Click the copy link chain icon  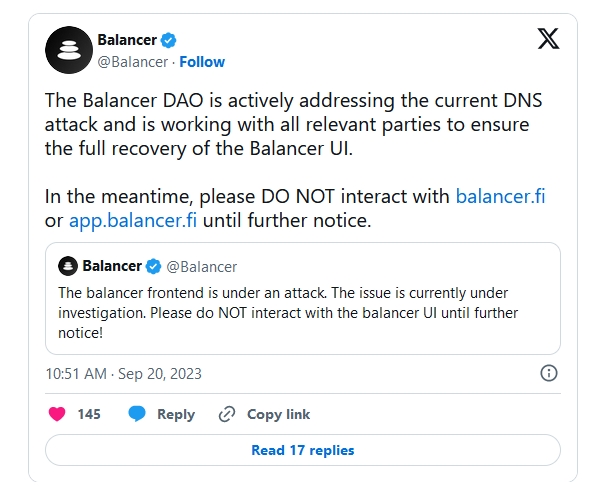coord(227,414)
